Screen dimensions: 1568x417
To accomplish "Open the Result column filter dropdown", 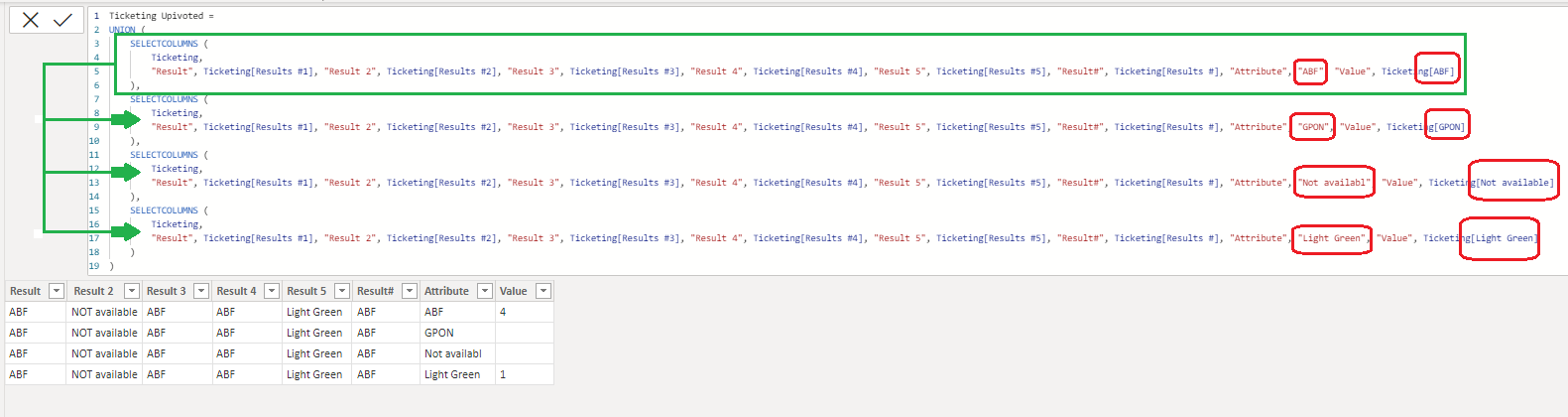I will click(x=57, y=291).
